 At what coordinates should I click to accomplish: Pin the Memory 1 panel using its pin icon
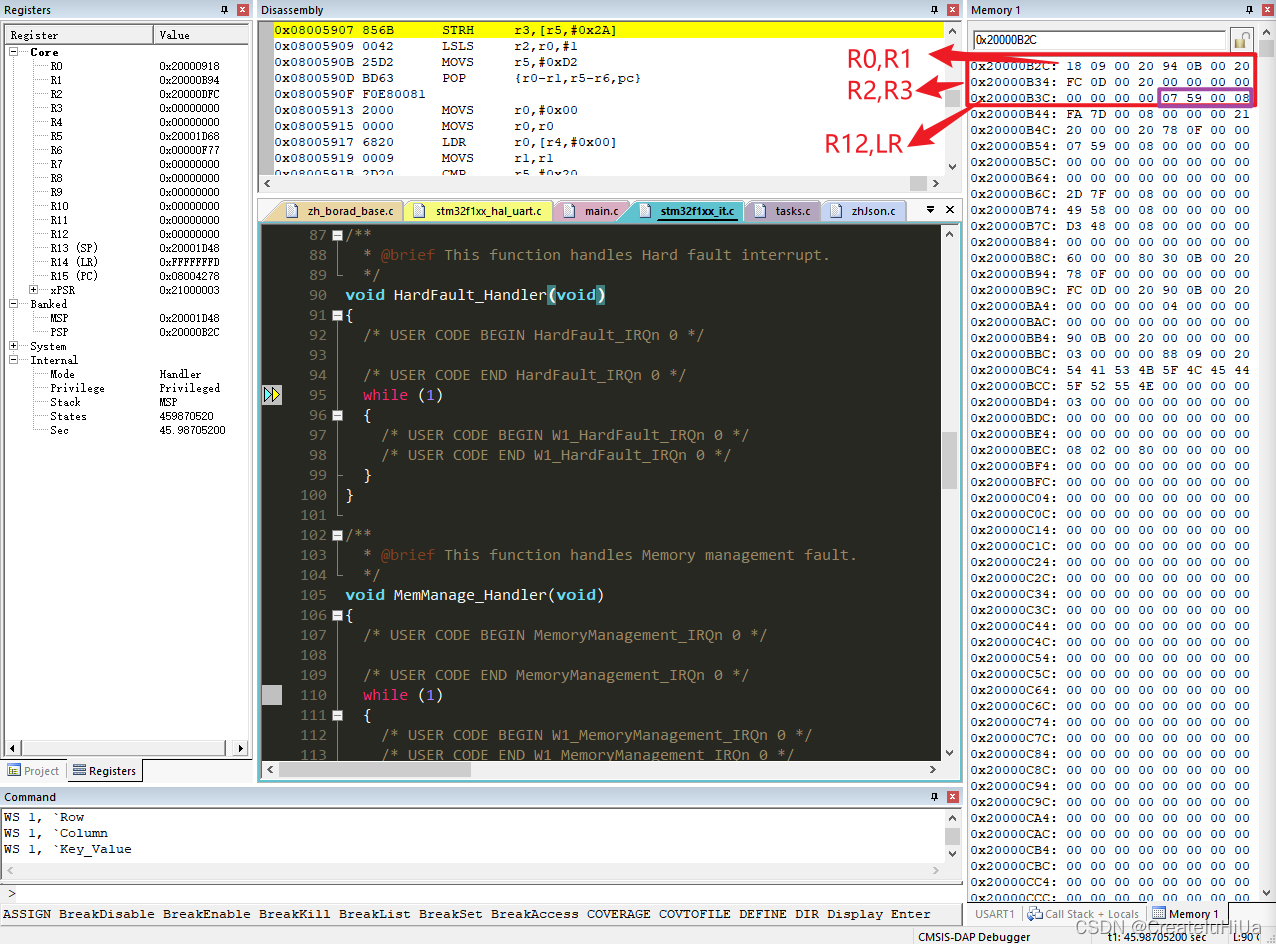tap(1249, 9)
